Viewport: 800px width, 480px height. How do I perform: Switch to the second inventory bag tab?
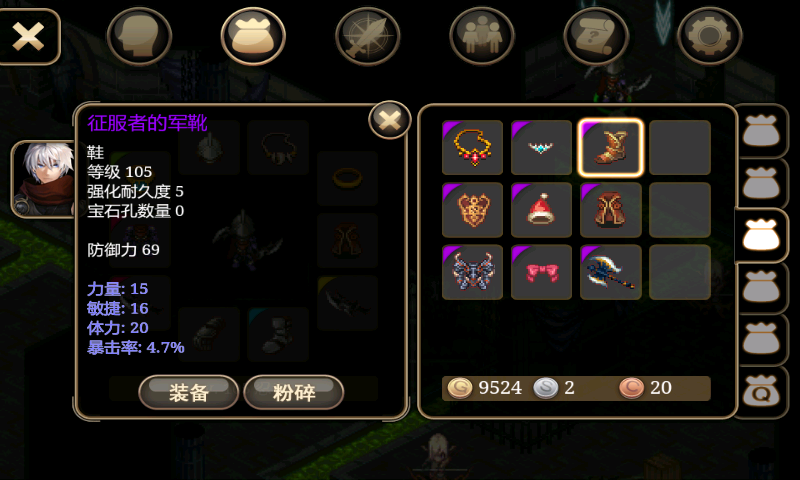[761, 183]
